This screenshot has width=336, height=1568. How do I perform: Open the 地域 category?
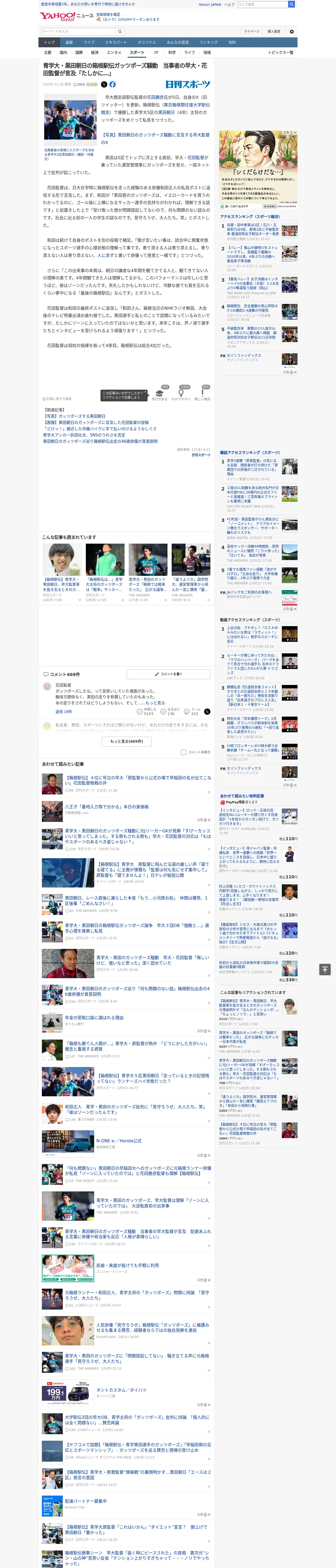coord(207,53)
